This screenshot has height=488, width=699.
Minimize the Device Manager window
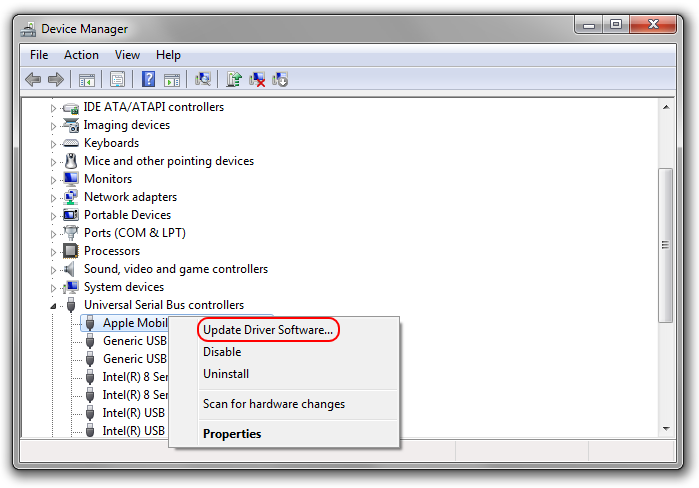(x=588, y=25)
